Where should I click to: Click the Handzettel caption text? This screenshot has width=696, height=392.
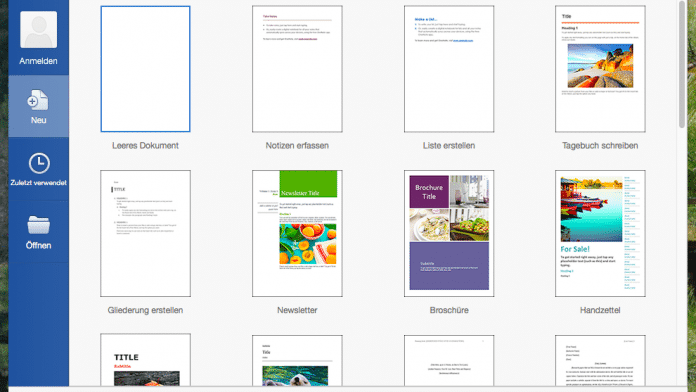pyautogui.click(x=600, y=310)
